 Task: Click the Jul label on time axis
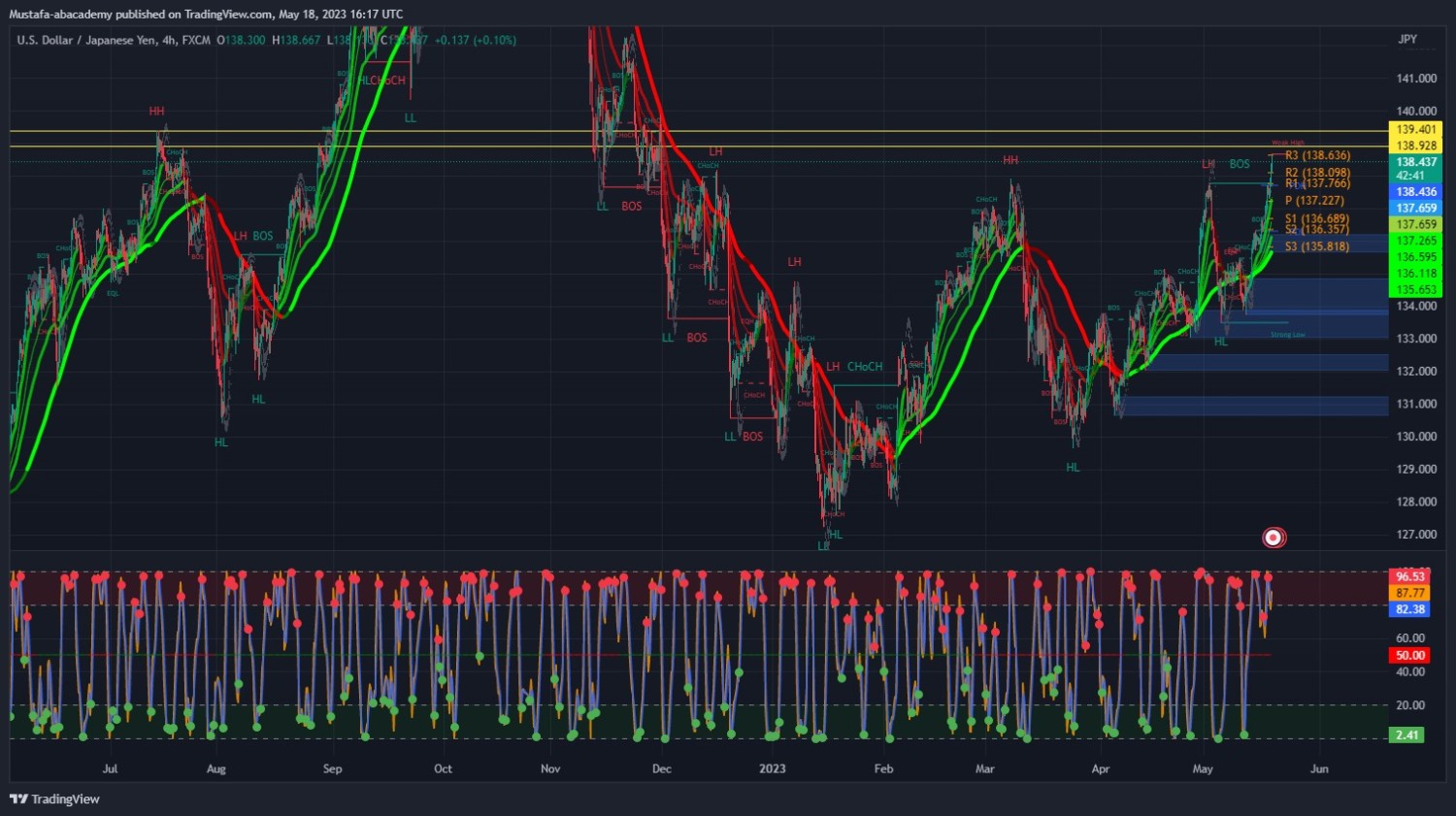pyautogui.click(x=110, y=768)
